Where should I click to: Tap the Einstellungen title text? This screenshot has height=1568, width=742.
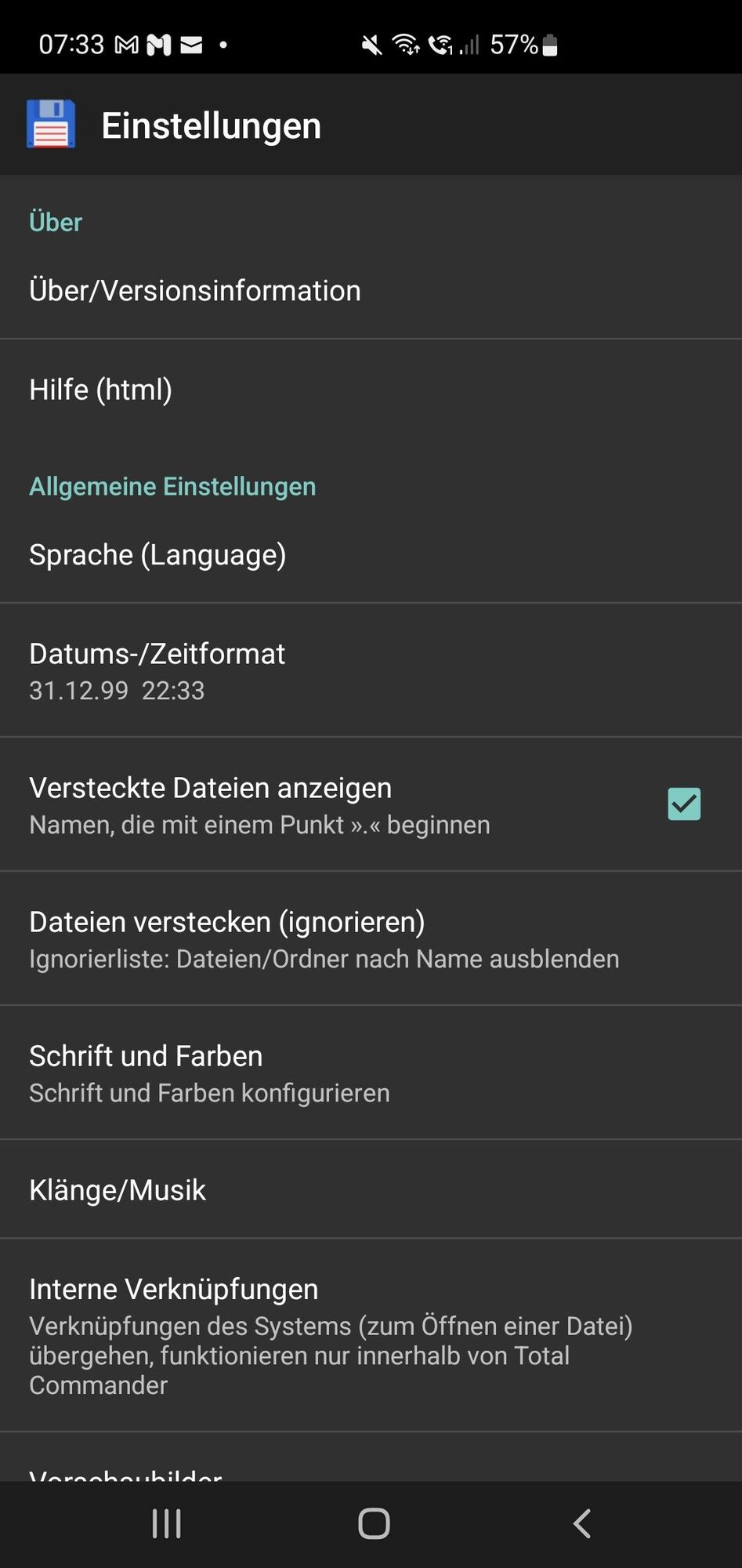(211, 126)
